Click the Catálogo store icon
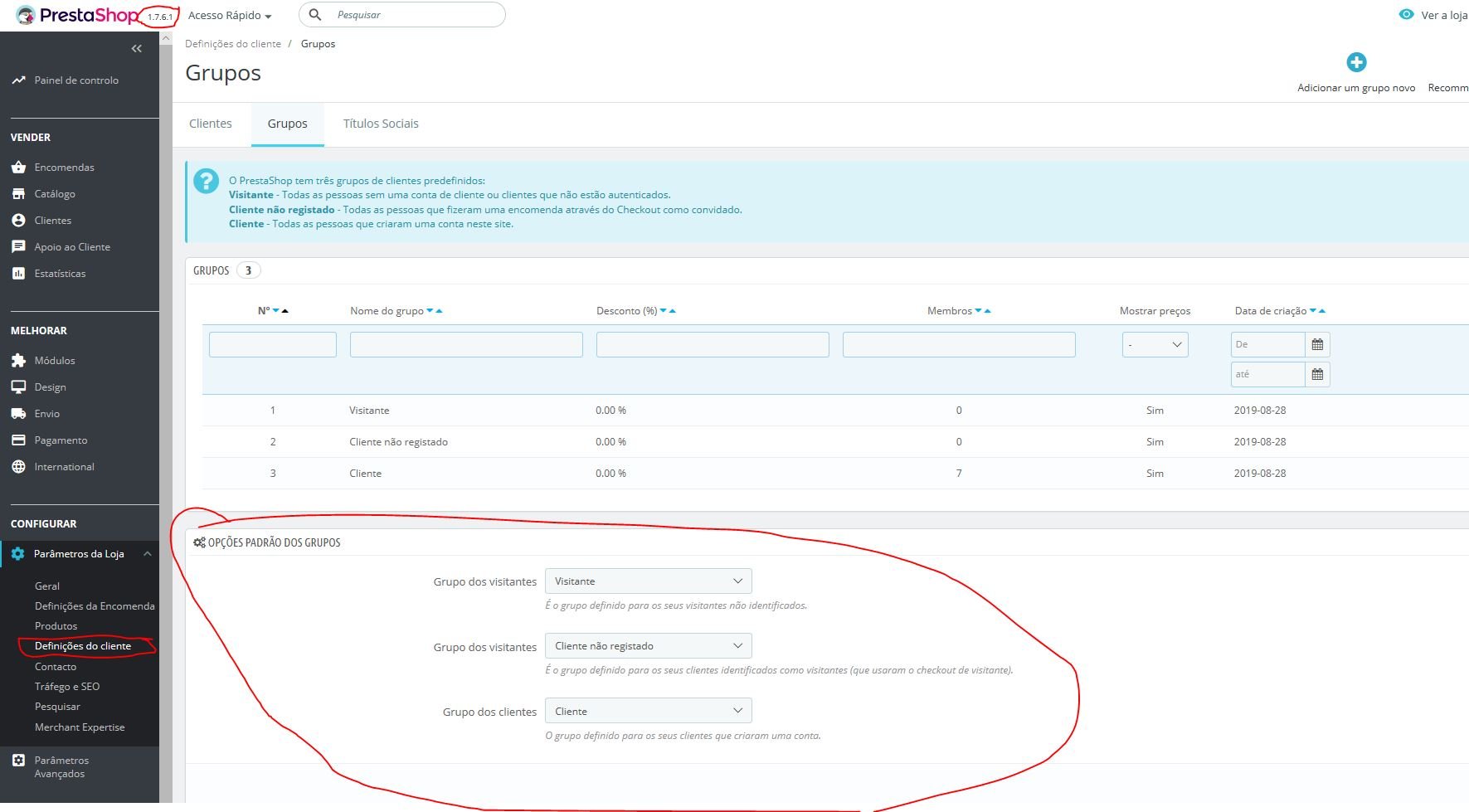This screenshot has width=1469, height=812. pos(18,194)
